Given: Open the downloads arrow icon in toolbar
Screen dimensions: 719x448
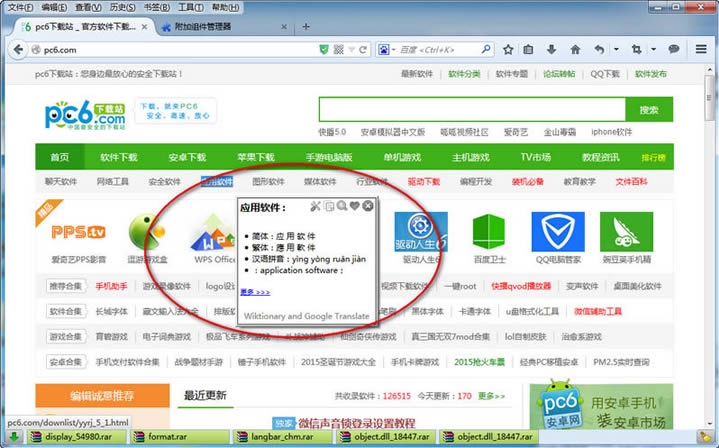Looking at the screenshot, I should click(552, 49).
